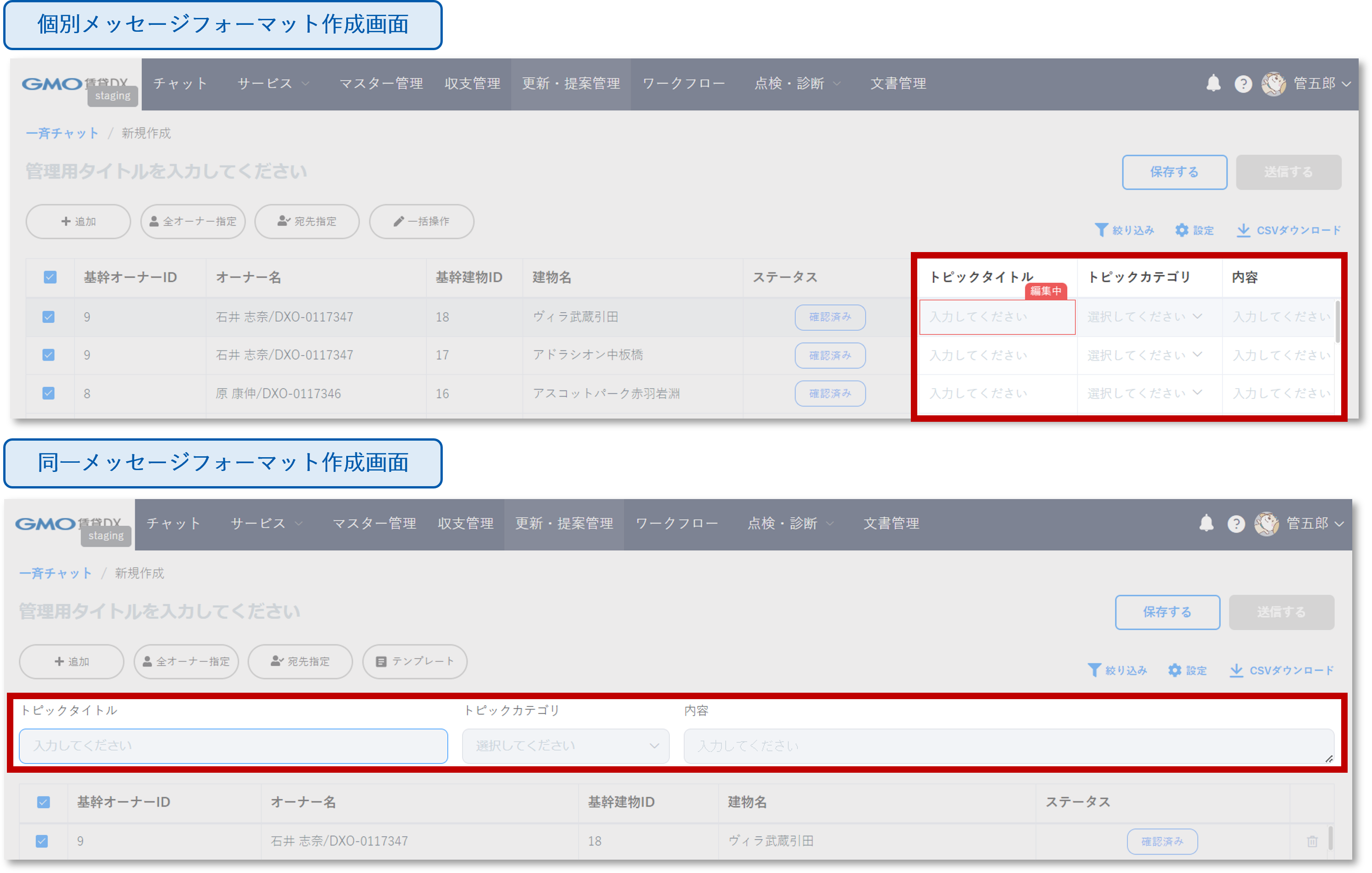Click CSVダウンロード download icon in top screen
The image size is (1372, 873).
(x=1243, y=230)
